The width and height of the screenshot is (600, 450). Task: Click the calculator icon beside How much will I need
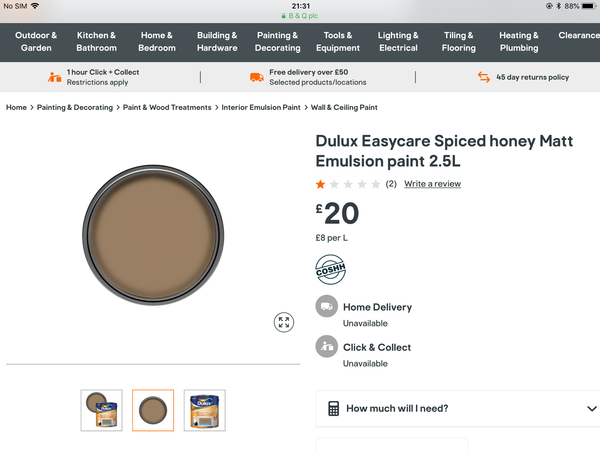click(333, 408)
